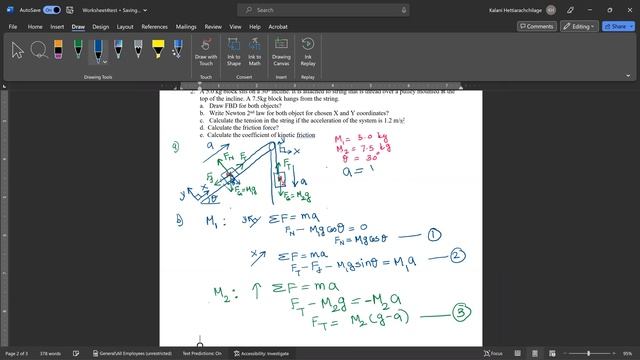This screenshot has width=640, height=360.
Task: Insert a Drawing Canvas
Action: [281, 52]
